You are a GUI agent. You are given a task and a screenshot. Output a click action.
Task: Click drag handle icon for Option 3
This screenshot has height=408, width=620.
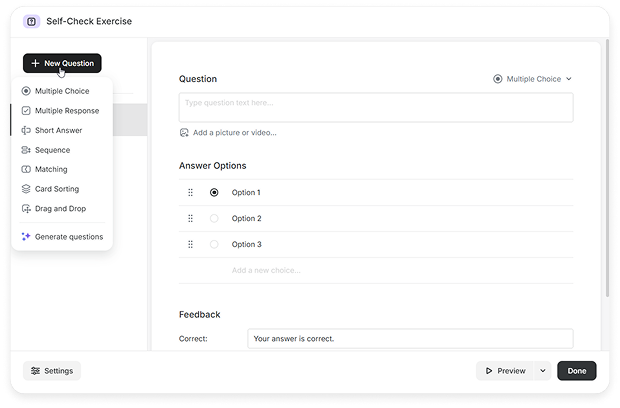tap(190, 244)
